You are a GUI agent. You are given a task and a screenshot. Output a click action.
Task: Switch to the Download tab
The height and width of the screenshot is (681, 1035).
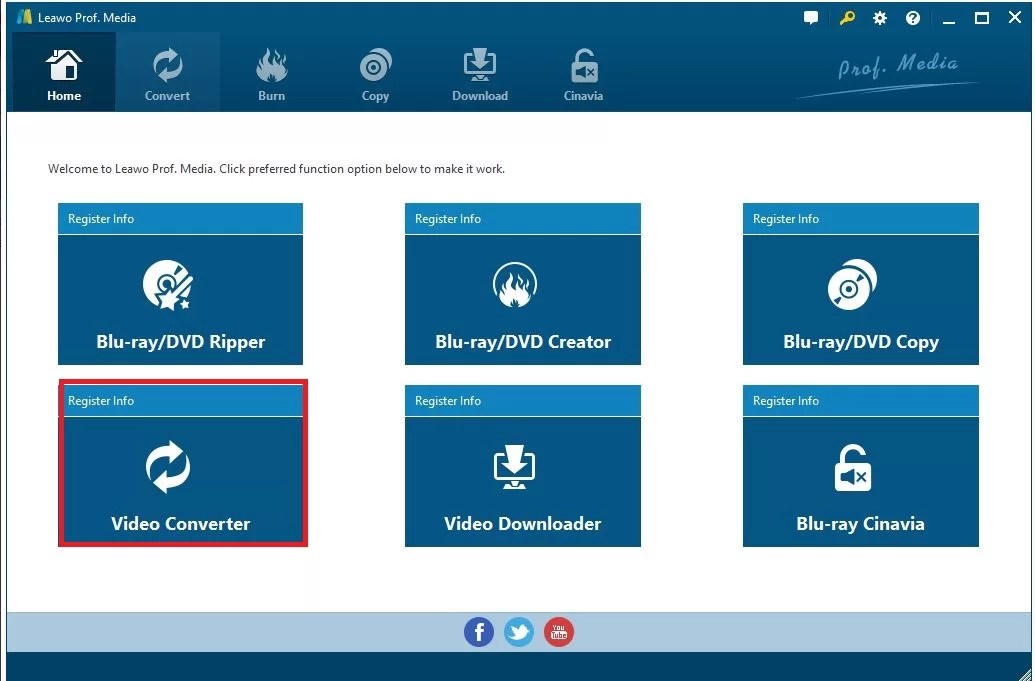[479, 71]
